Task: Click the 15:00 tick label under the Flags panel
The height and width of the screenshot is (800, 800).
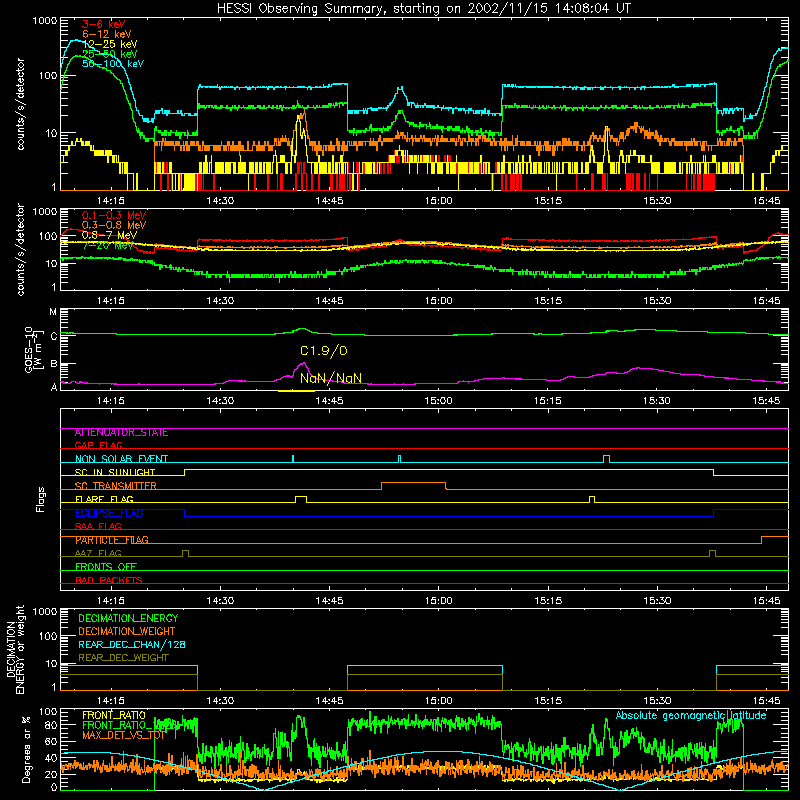Action: coord(438,601)
